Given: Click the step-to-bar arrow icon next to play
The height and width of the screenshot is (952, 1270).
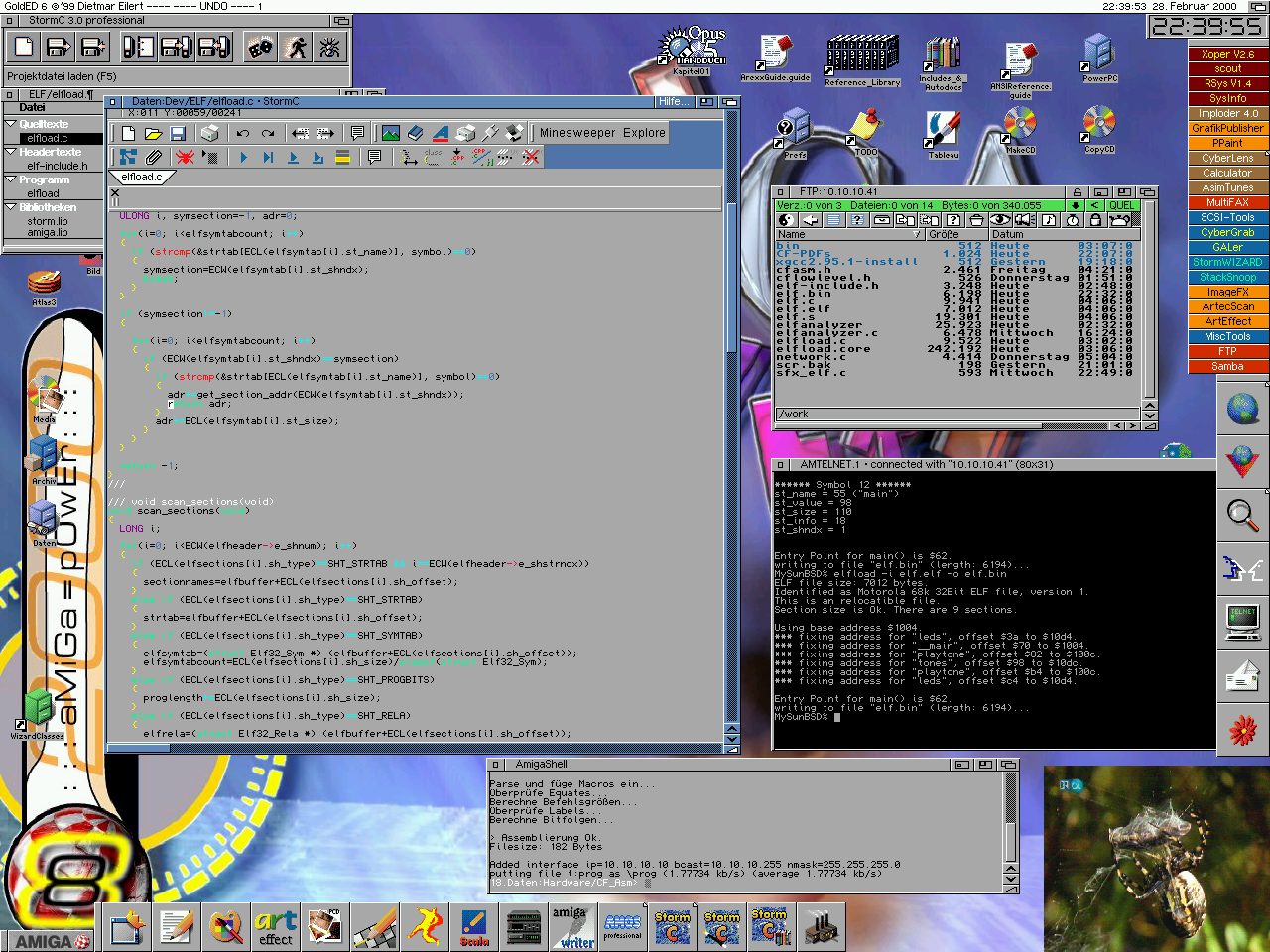Looking at the screenshot, I should tap(268, 157).
